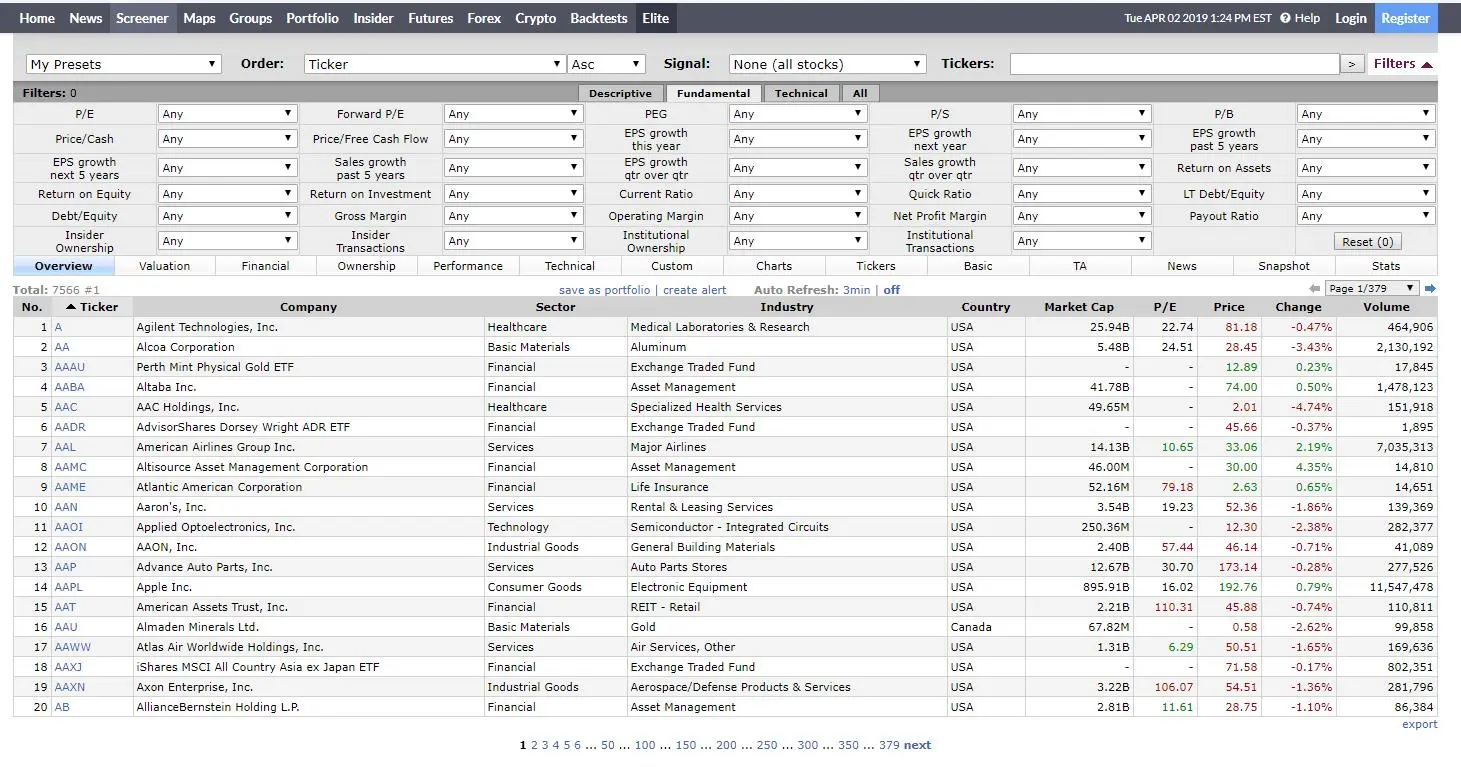1461x767 pixels.
Task: Select the Performance view tab
Action: click(468, 266)
